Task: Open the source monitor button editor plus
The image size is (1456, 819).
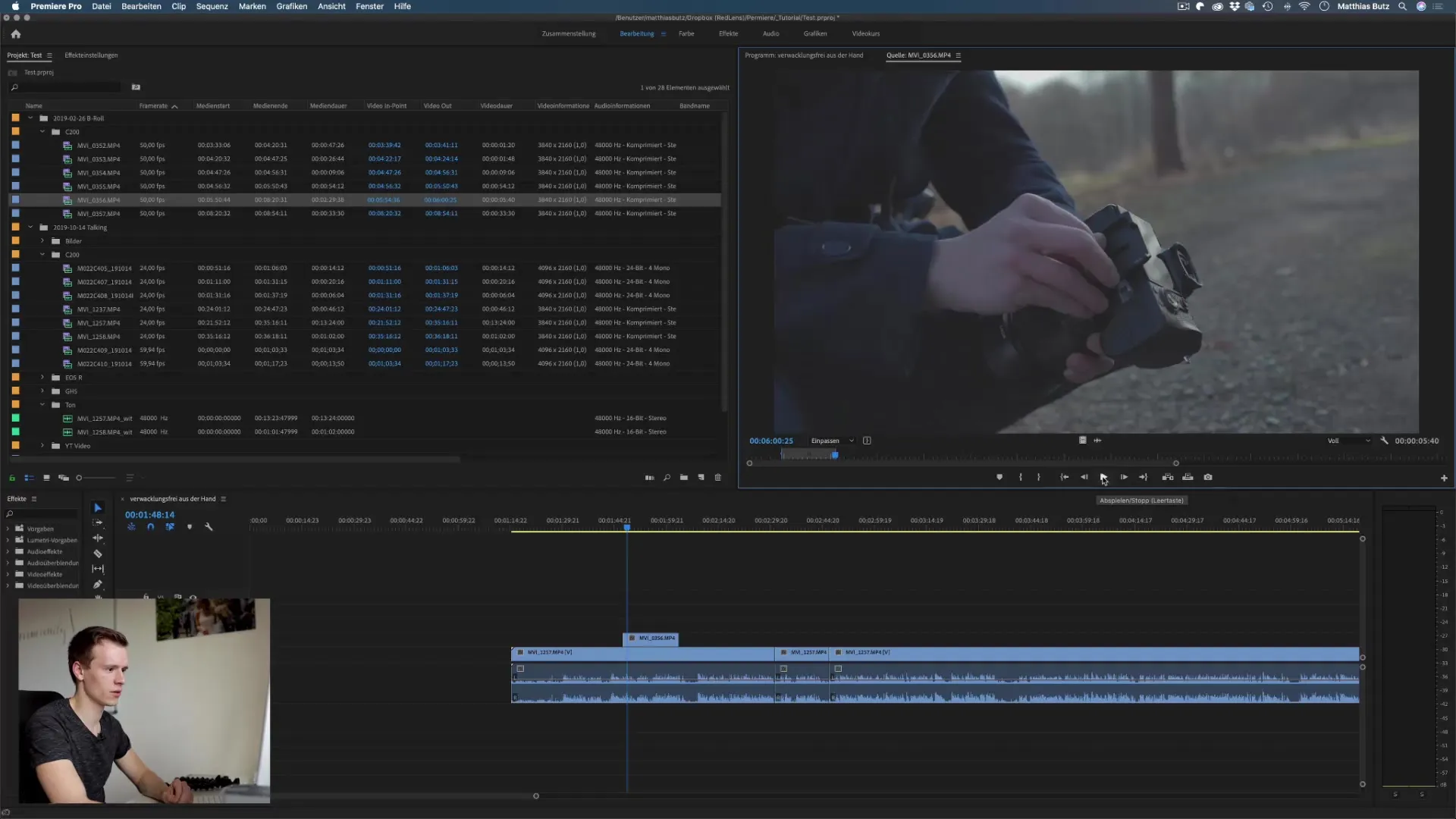Action: [1444, 478]
